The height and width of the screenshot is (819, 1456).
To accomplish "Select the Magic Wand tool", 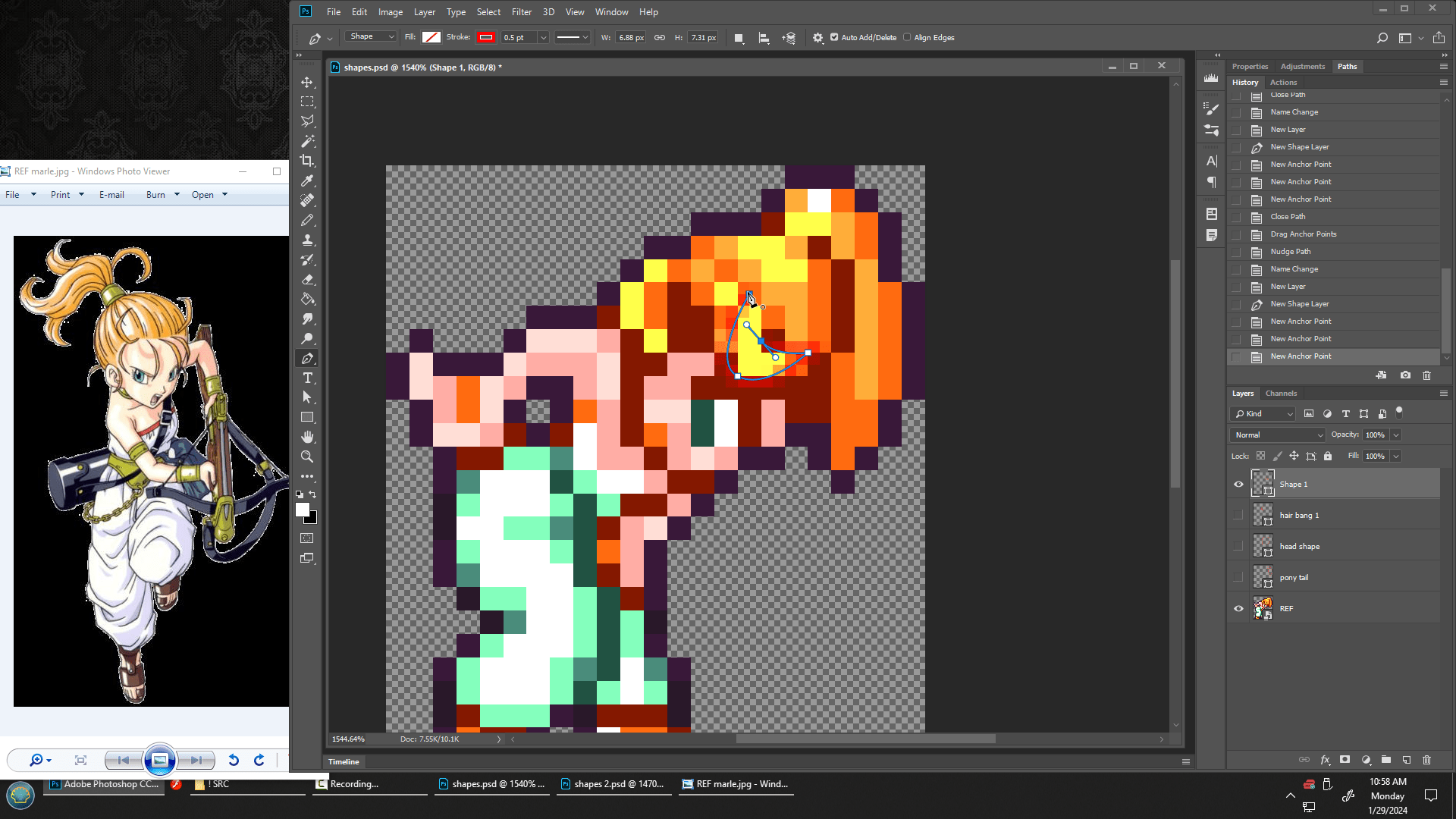I will click(307, 141).
